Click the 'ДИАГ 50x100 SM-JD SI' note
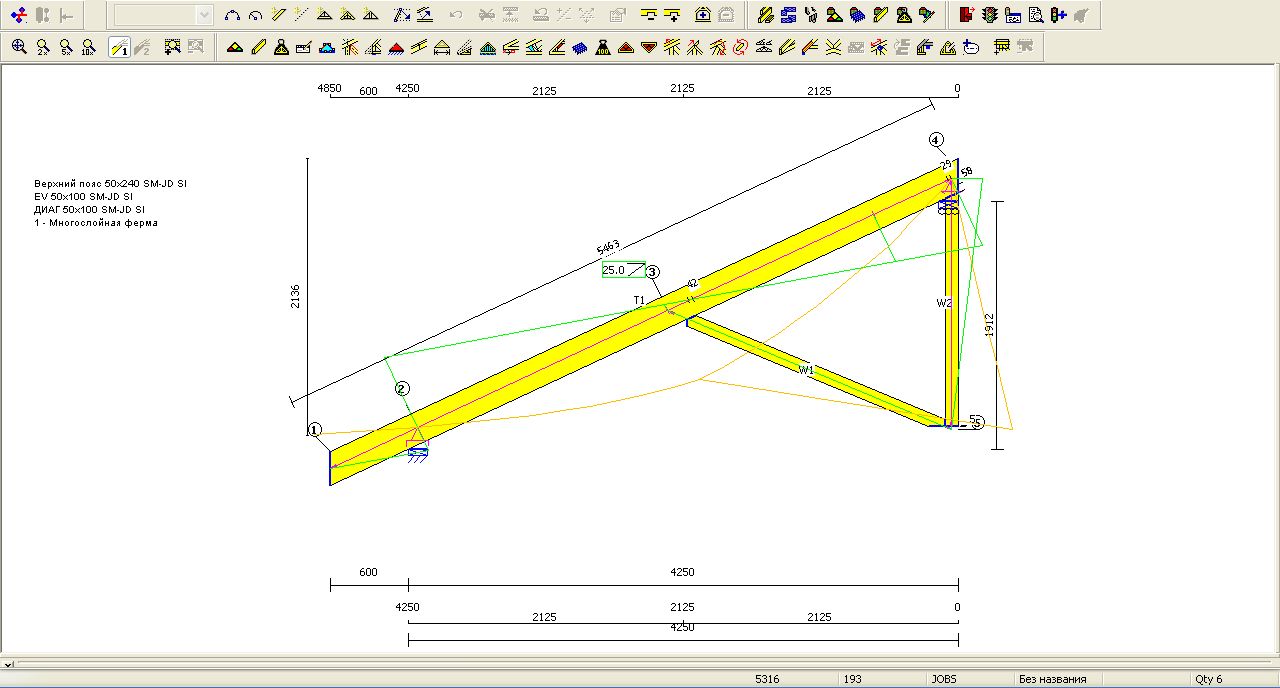This screenshot has width=1280, height=688. (89, 210)
